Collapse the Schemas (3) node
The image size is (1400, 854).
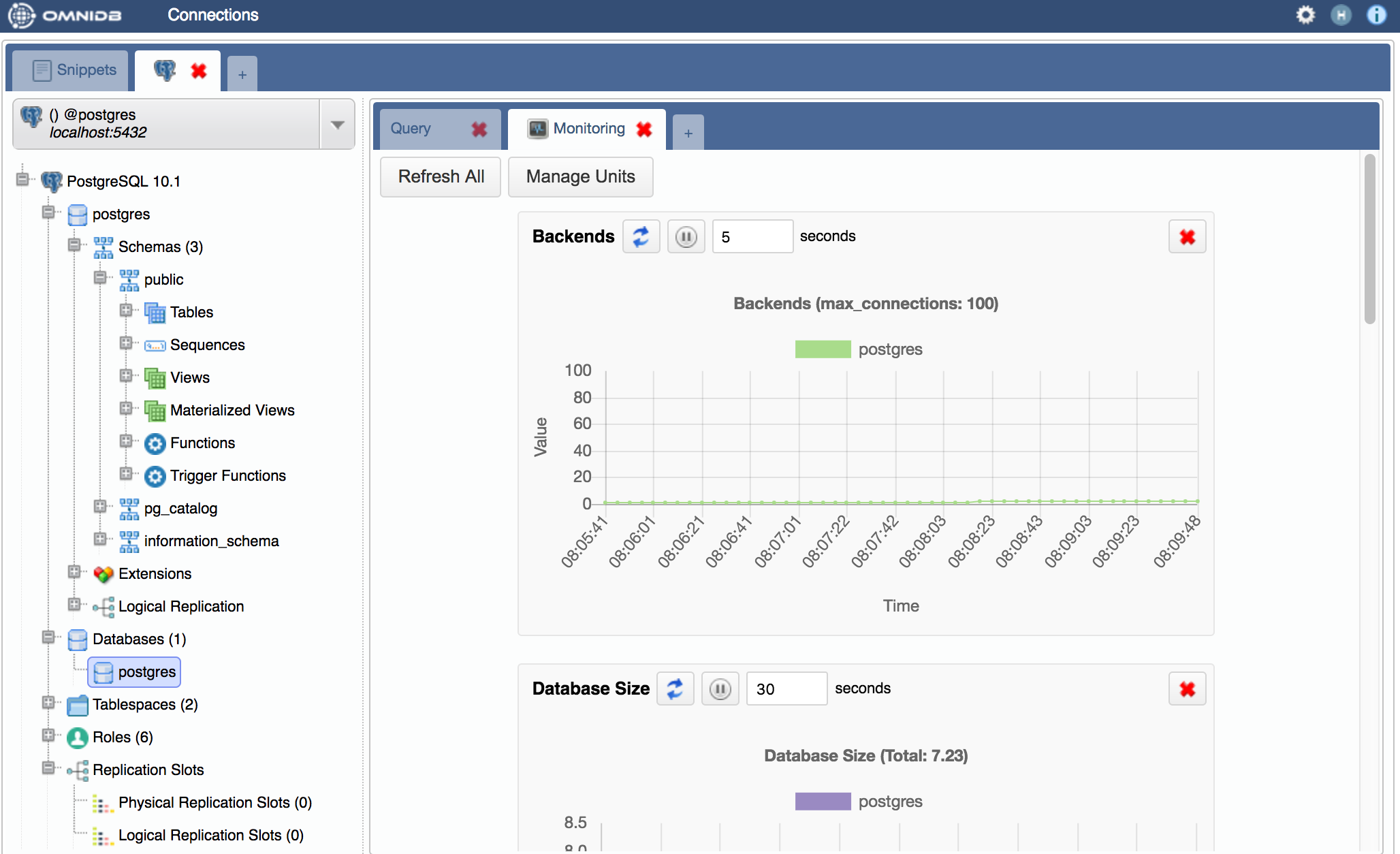[x=74, y=245]
